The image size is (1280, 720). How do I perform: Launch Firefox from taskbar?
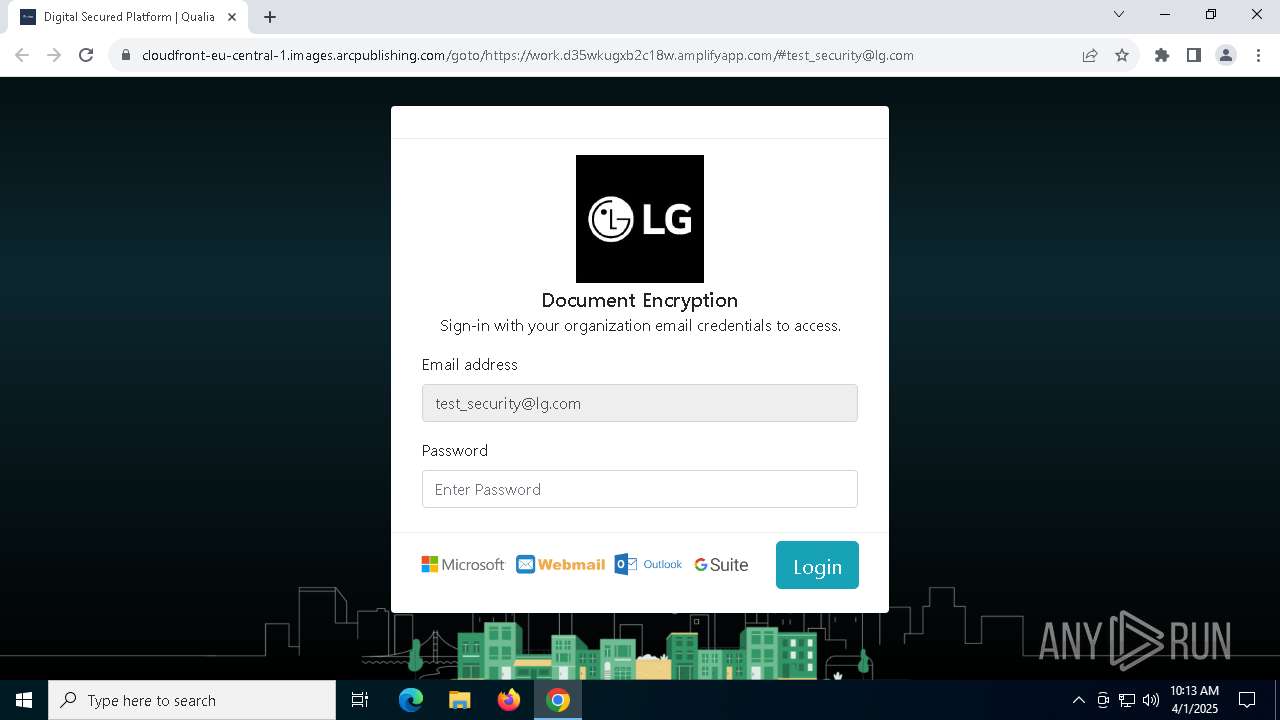(509, 700)
